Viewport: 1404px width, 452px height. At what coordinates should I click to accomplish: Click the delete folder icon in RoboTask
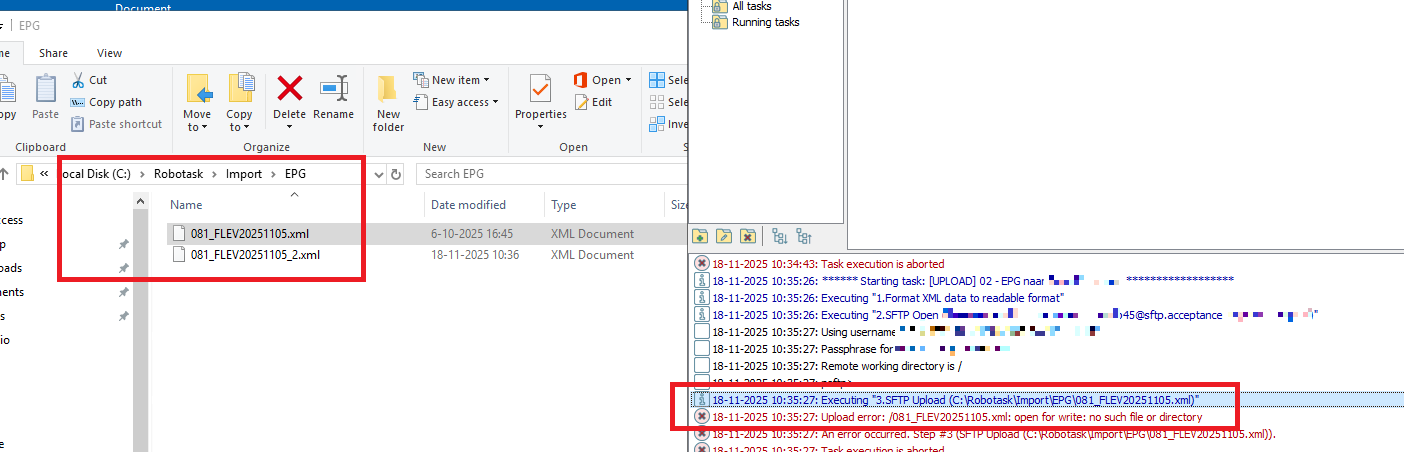748,237
